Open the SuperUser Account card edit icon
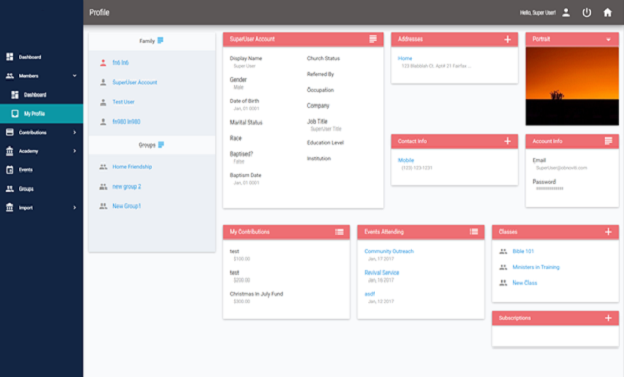The image size is (624, 377). coord(373,39)
